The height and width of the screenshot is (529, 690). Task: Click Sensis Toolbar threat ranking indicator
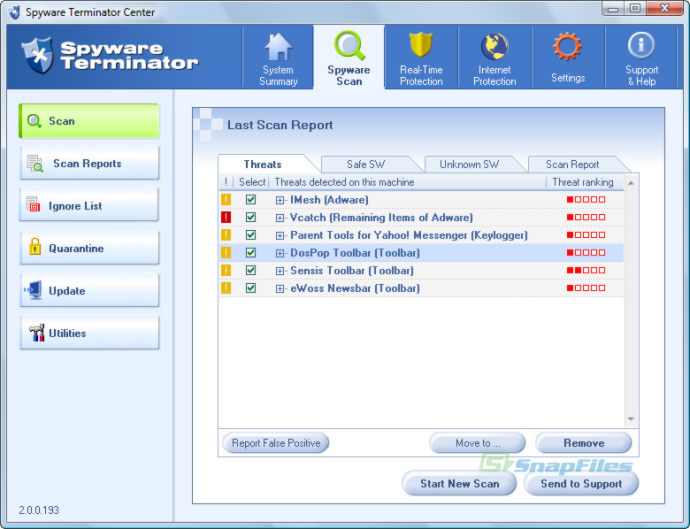tap(586, 270)
